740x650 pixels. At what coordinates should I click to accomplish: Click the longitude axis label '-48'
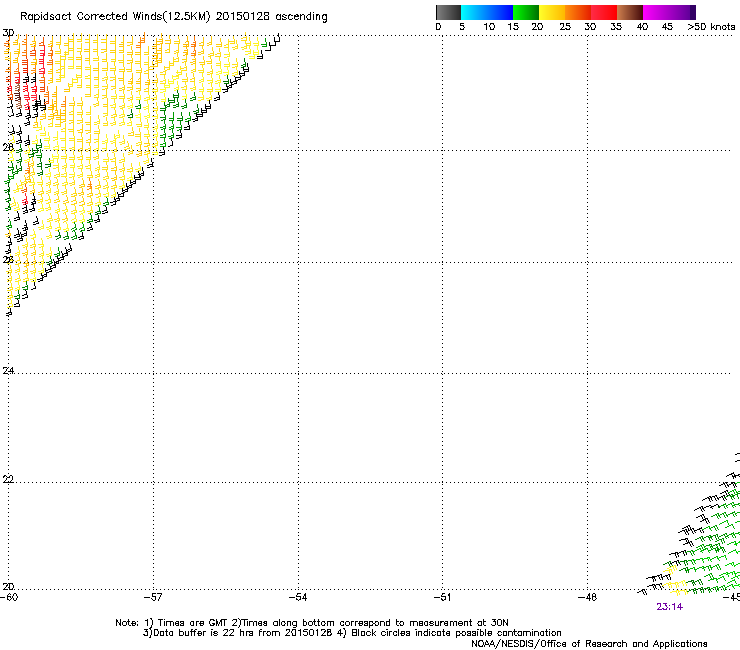(x=587, y=598)
